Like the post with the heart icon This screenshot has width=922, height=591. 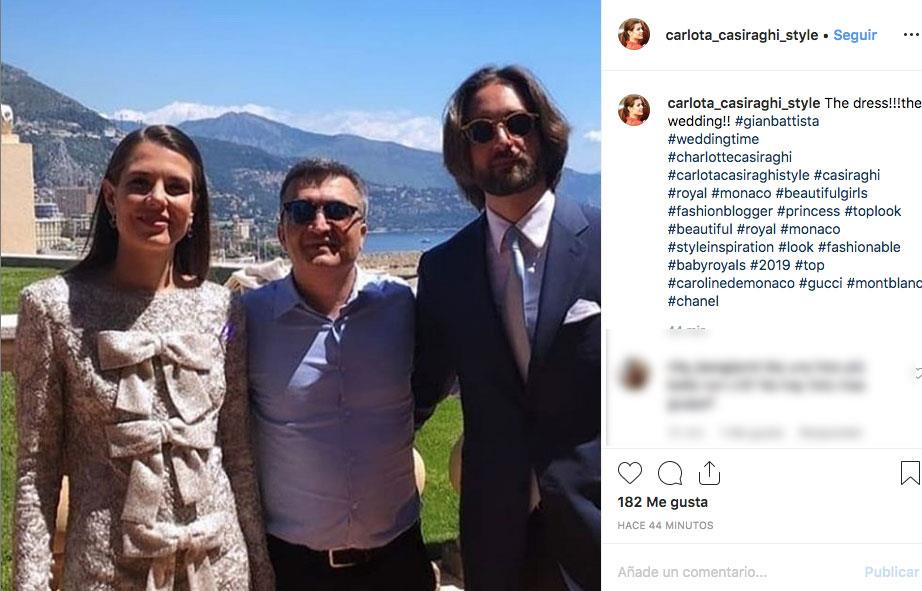(630, 473)
